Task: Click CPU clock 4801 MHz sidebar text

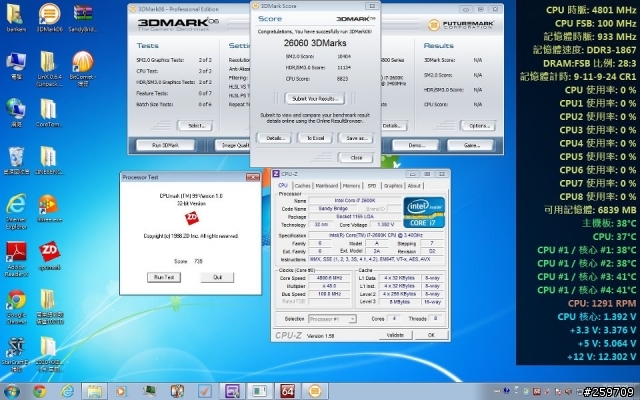Action: pyautogui.click(x=591, y=10)
